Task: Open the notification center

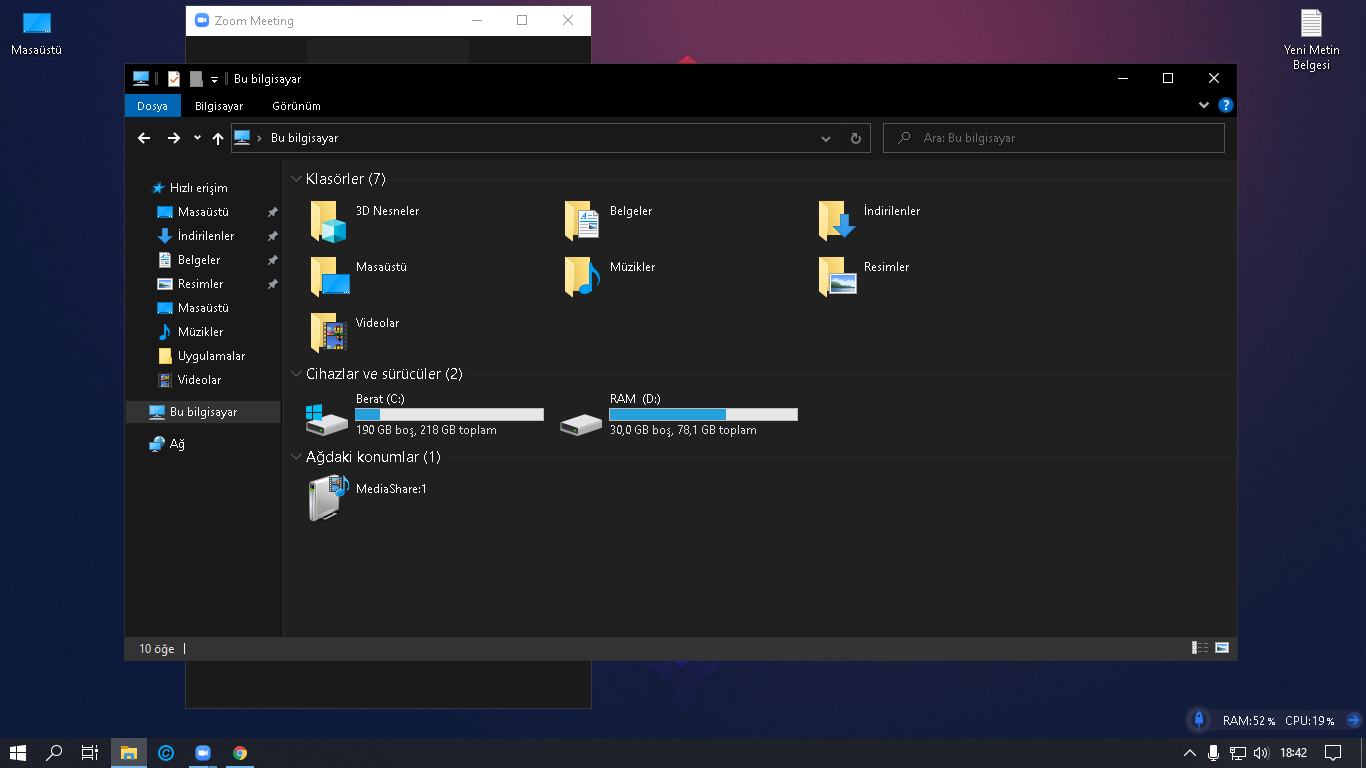Action: 1332,753
